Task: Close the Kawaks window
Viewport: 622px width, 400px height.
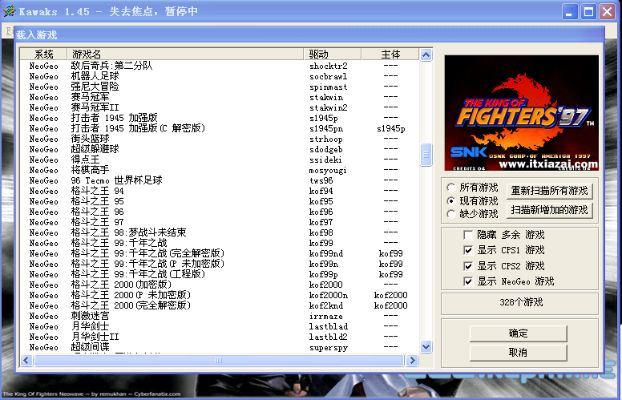Action: point(607,12)
